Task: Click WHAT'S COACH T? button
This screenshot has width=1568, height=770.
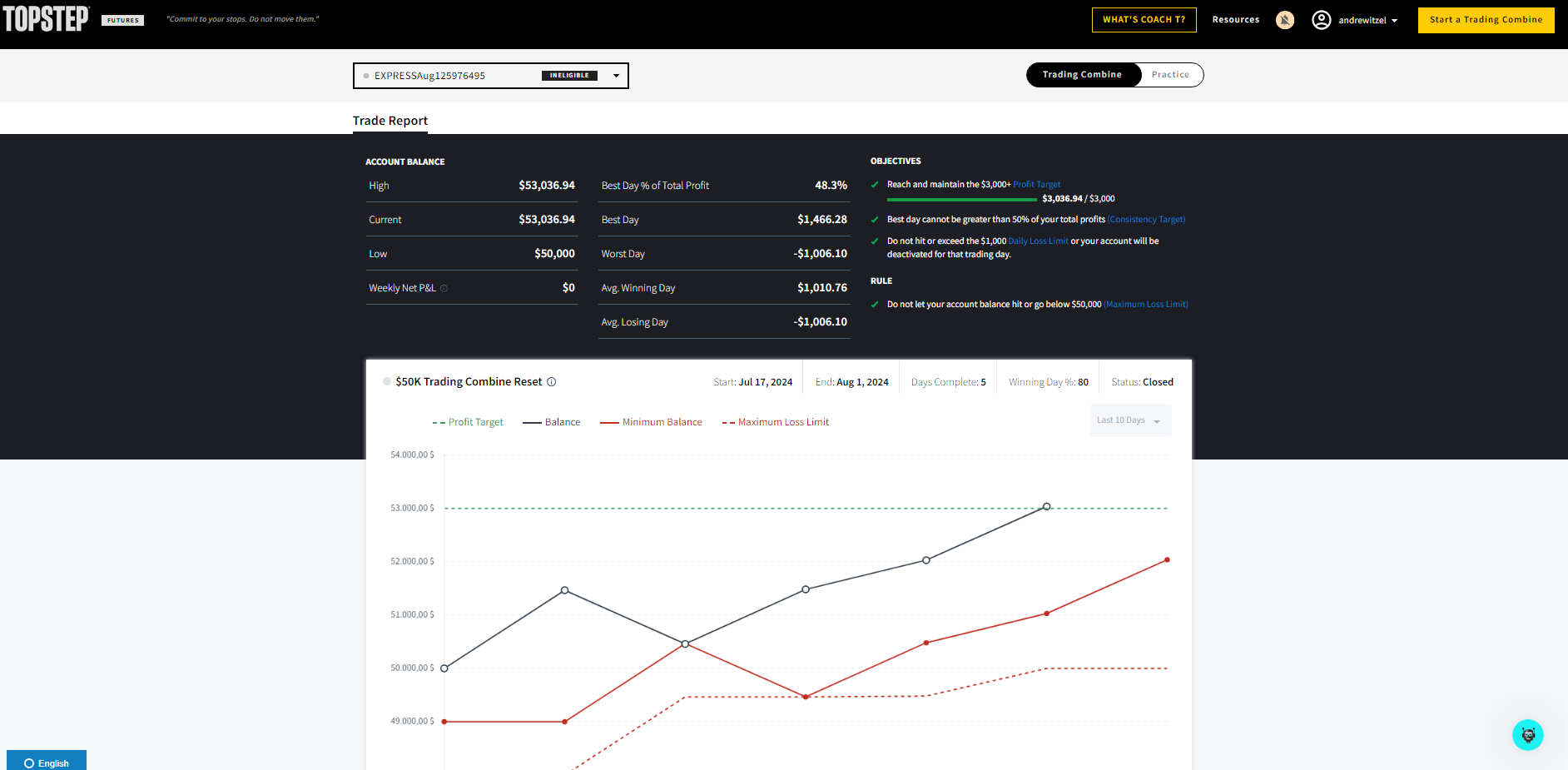Action: (x=1144, y=20)
